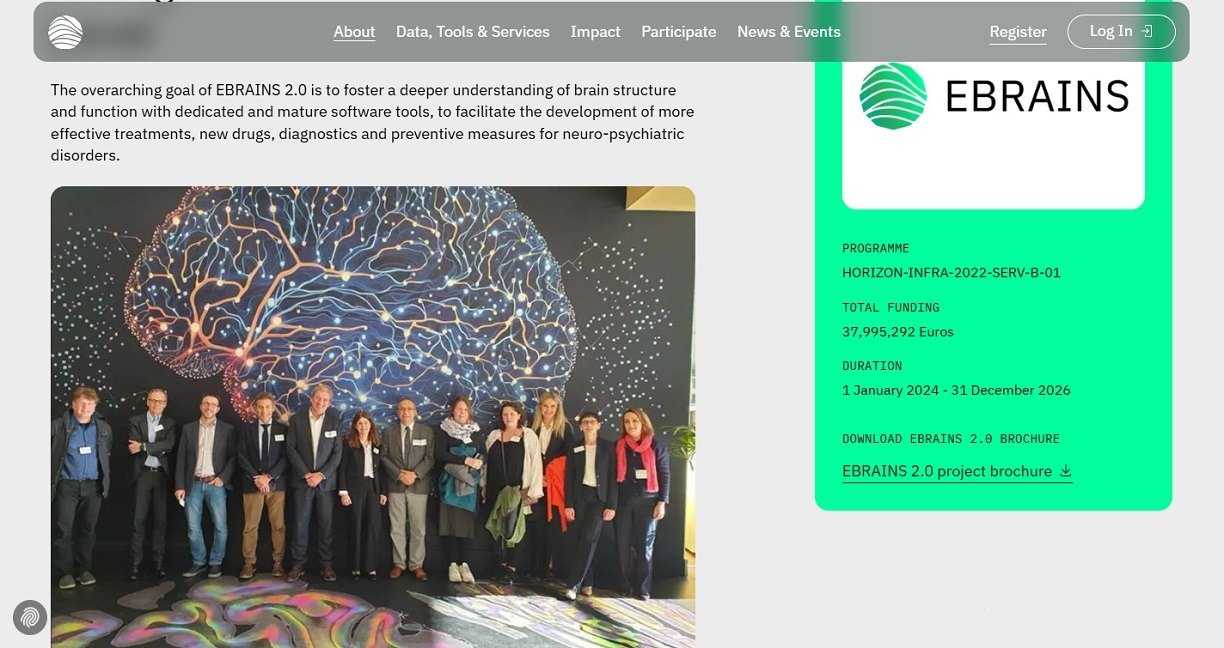Click the group photo with brain mural
The image size is (1224, 648).
tap(373, 417)
